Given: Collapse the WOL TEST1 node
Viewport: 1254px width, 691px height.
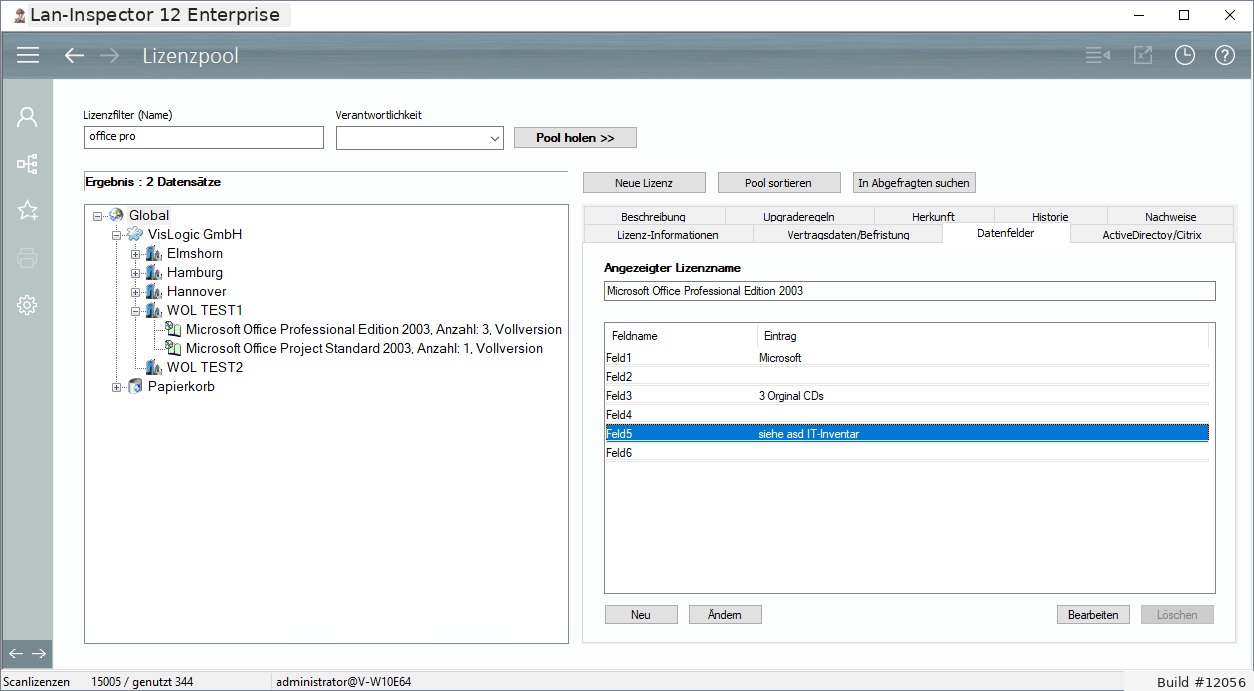Looking at the screenshot, I should [136, 310].
